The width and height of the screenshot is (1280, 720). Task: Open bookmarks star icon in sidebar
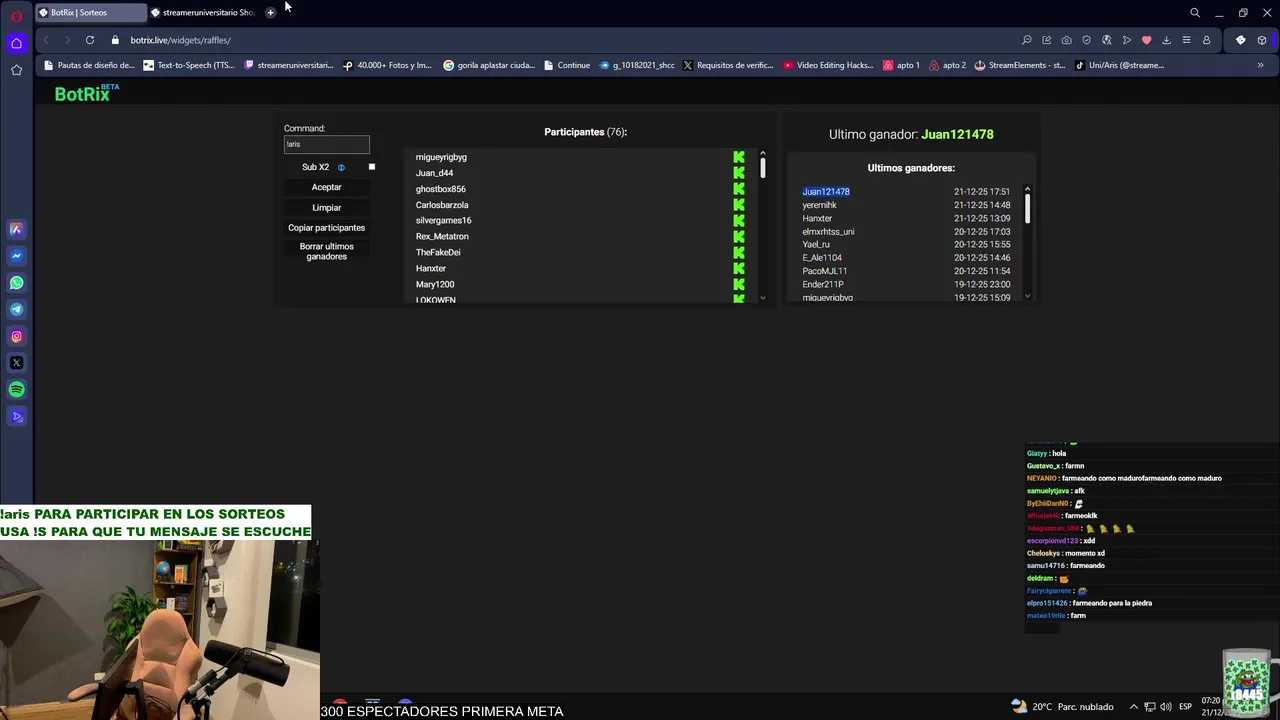click(16, 70)
